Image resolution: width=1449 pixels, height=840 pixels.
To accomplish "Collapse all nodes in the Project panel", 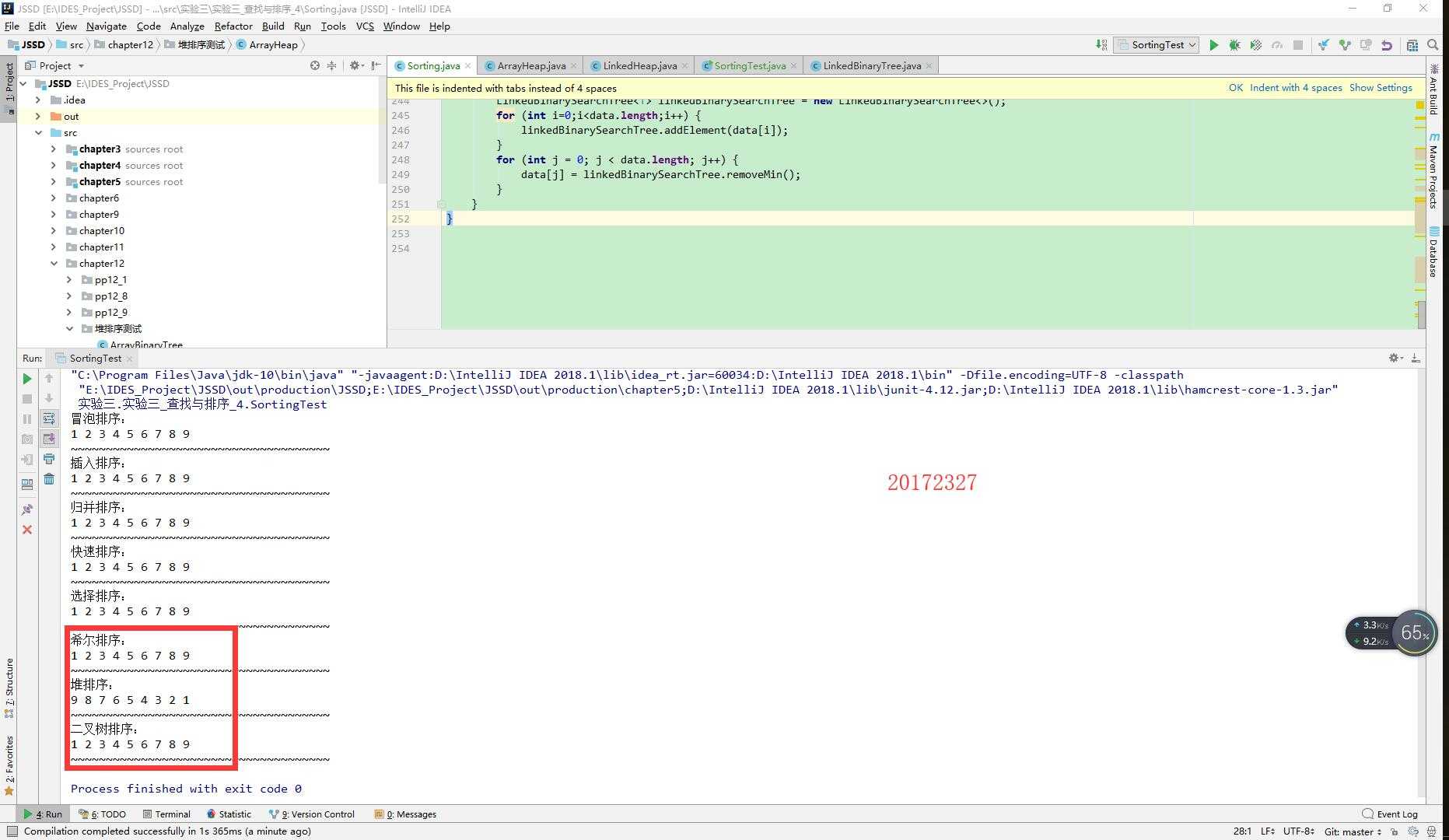I will [x=331, y=65].
